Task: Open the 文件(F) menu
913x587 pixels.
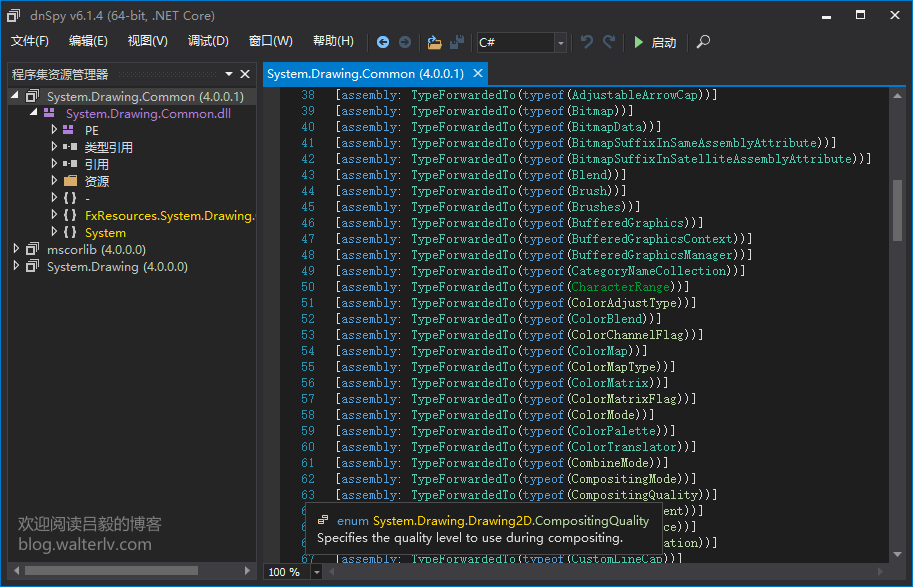Action: pos(30,41)
